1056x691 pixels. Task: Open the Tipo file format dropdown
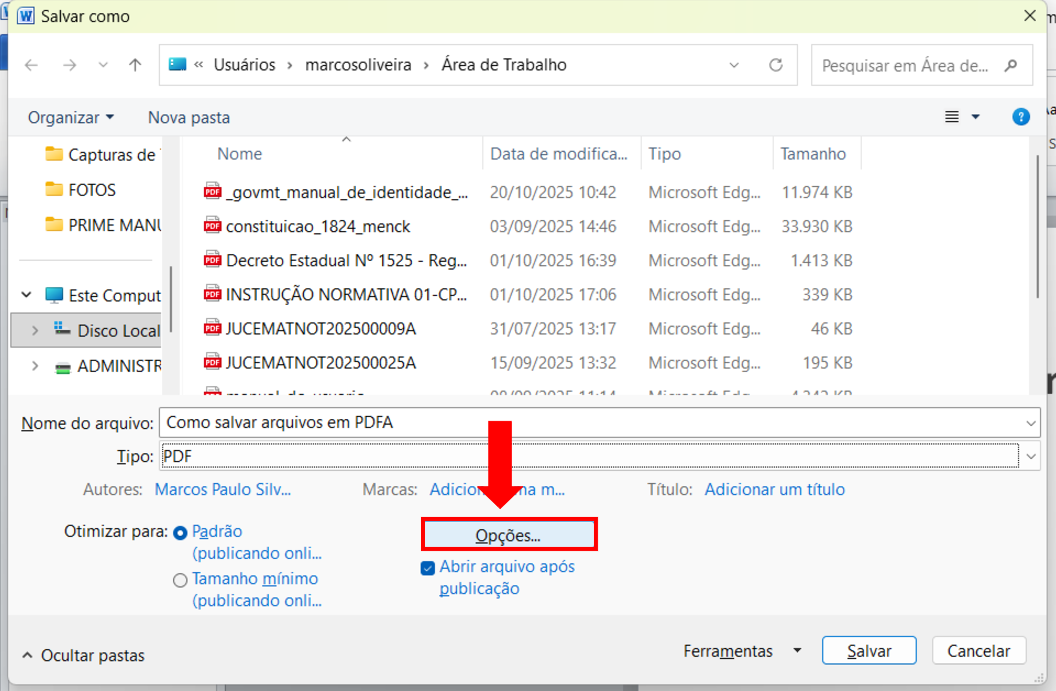coord(1031,457)
